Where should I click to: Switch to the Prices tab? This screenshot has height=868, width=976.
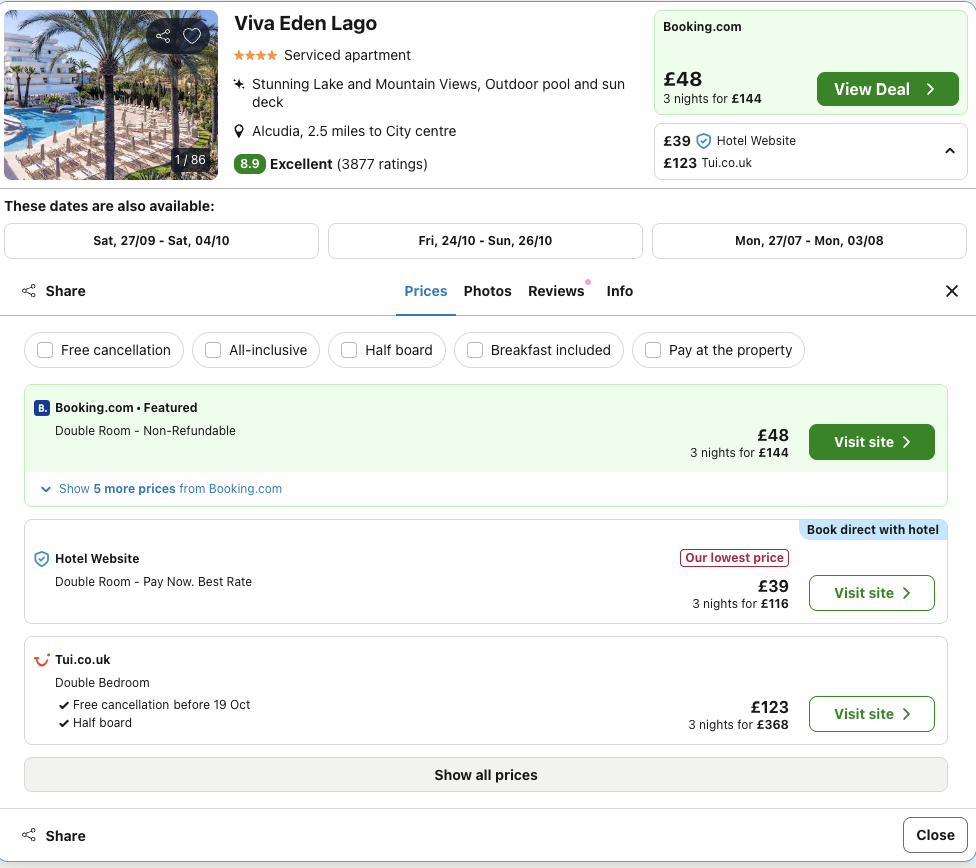click(426, 291)
